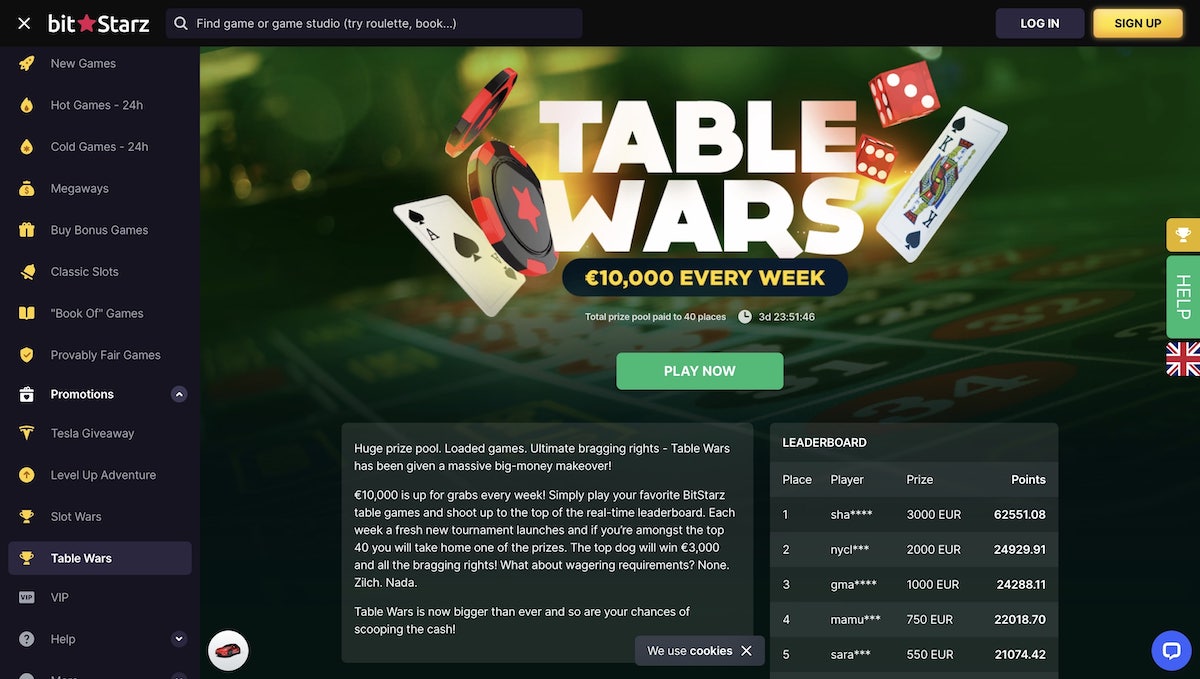
Task: Close the sidebar with the X icon
Action: [x=24, y=23]
